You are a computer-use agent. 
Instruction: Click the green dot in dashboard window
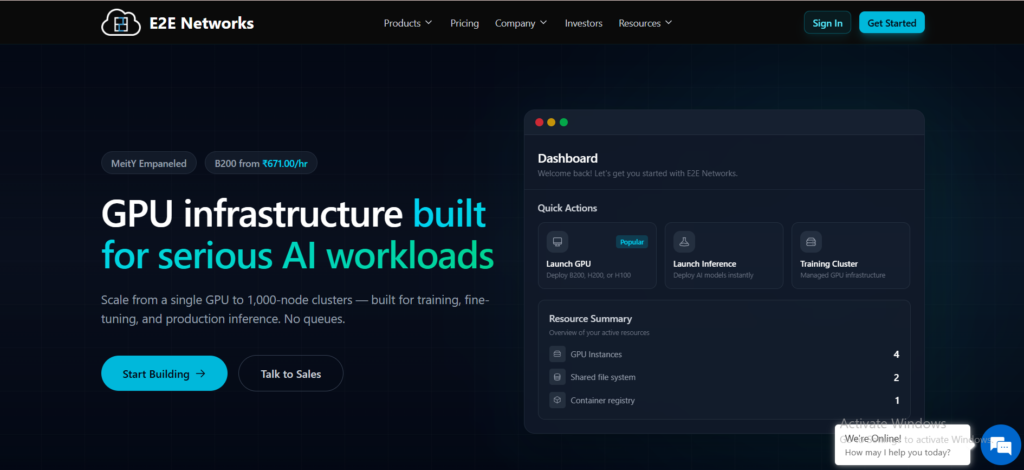pos(564,122)
